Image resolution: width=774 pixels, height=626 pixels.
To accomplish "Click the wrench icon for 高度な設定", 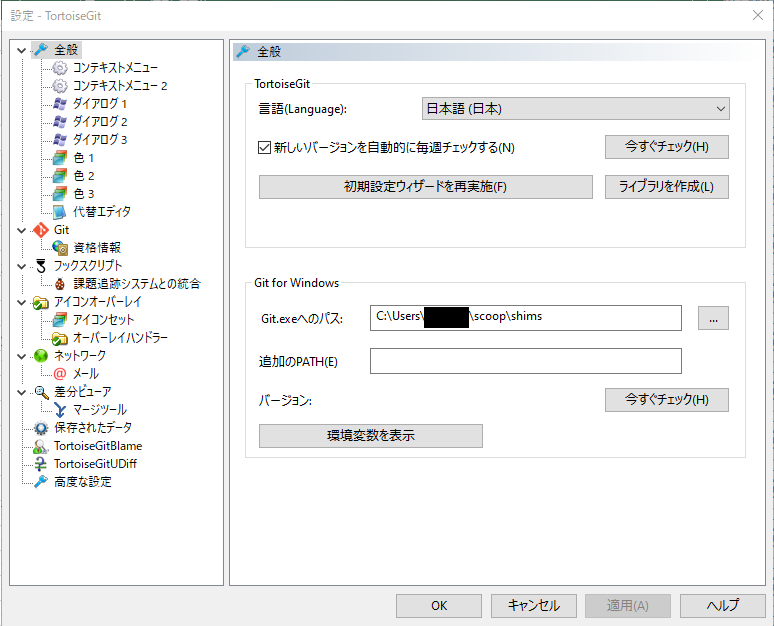I will (x=41, y=481).
